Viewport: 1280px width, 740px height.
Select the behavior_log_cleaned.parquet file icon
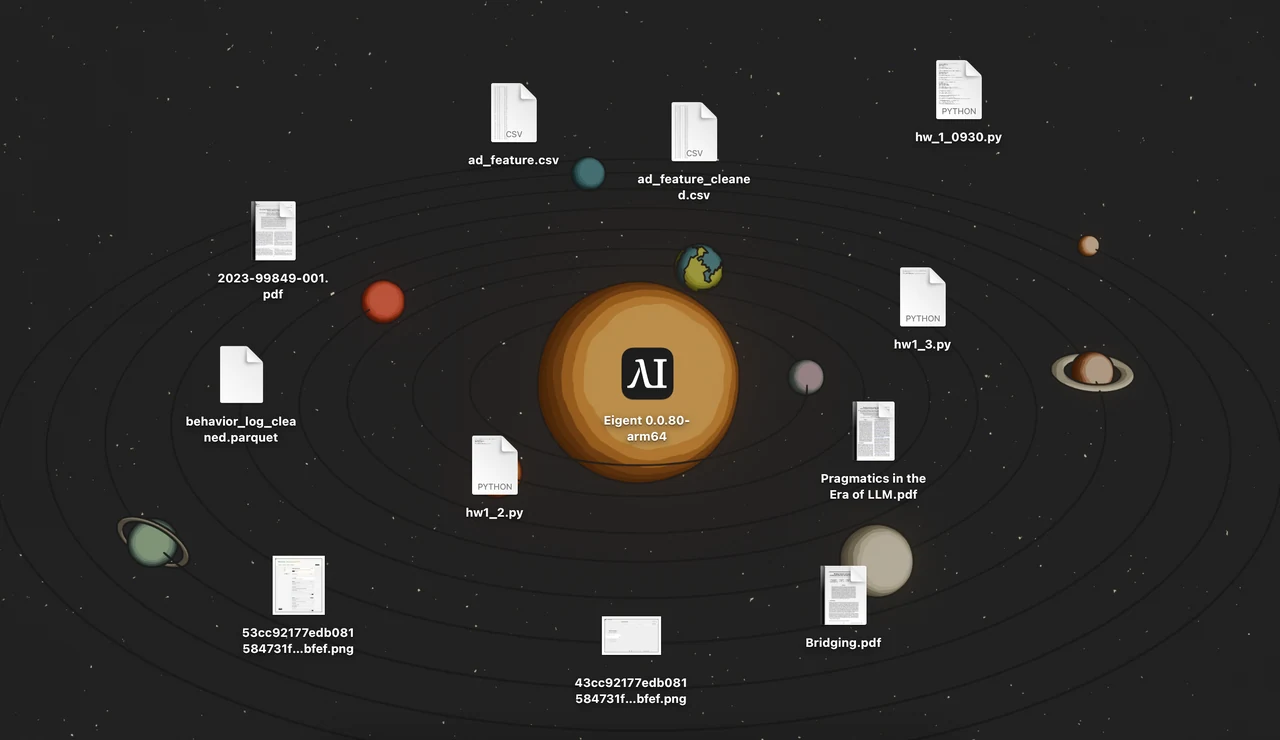click(241, 375)
